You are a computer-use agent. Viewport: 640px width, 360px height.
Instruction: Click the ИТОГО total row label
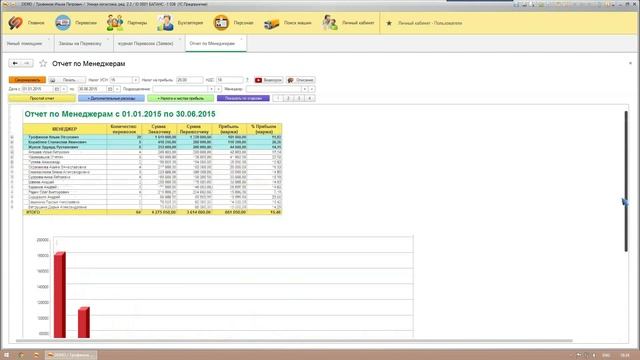point(33,212)
